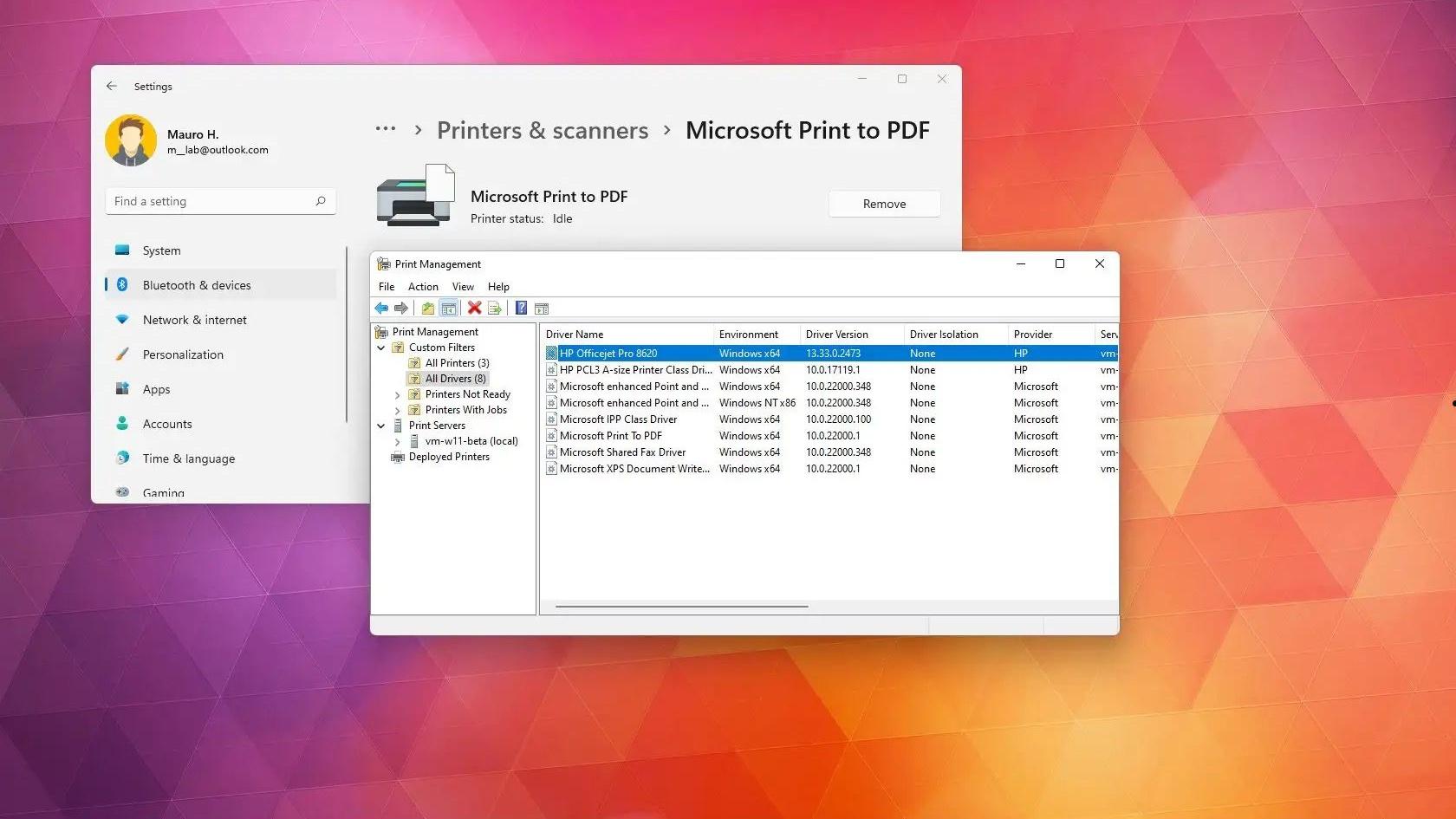
Task: Click the search magnifier in Find a setting
Action: click(321, 201)
